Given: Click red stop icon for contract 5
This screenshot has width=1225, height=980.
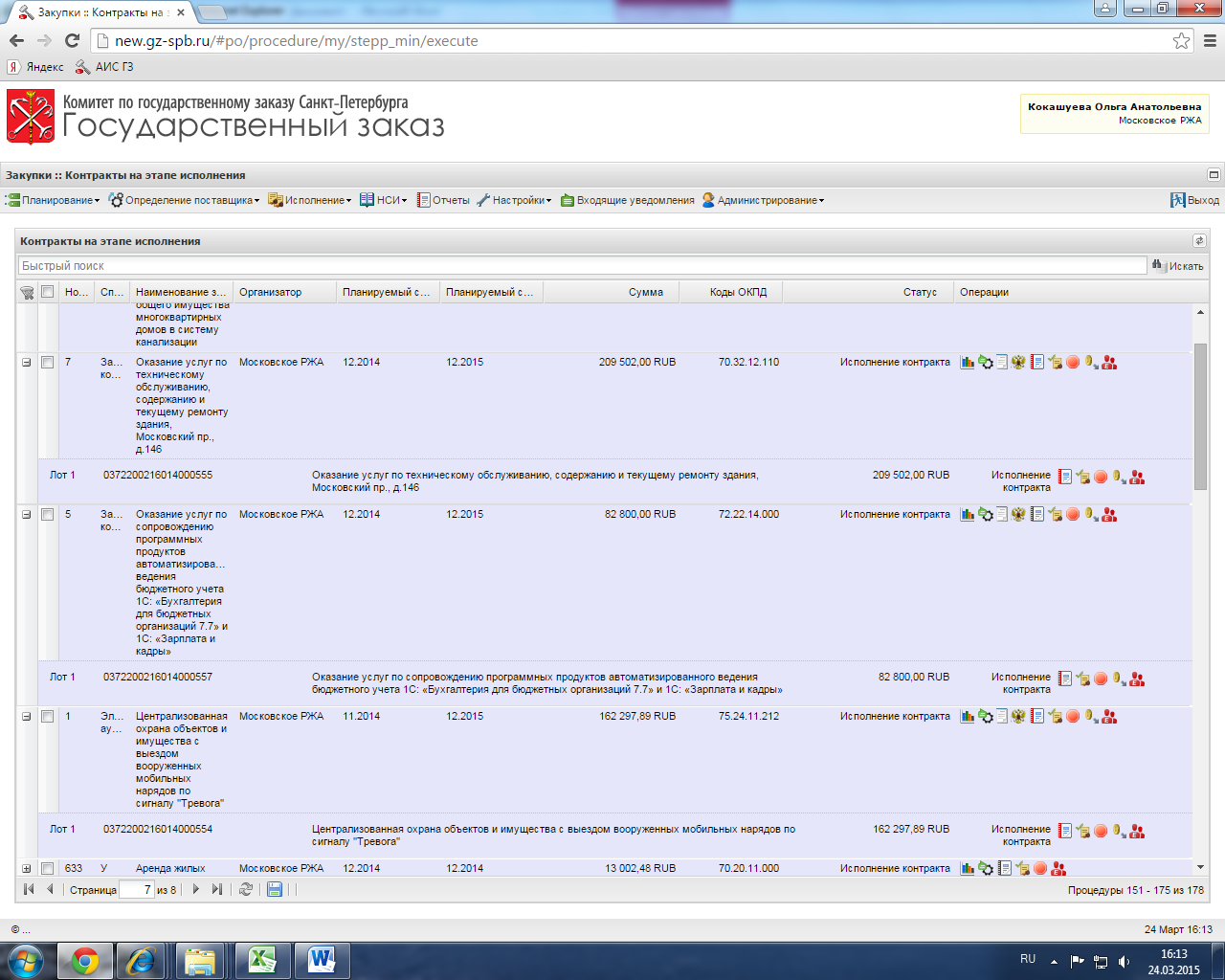Looking at the screenshot, I should 1073,514.
